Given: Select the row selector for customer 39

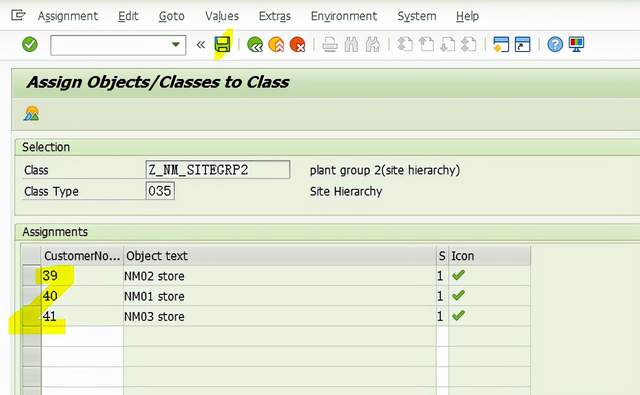Looking at the screenshot, I should click(x=31, y=275).
